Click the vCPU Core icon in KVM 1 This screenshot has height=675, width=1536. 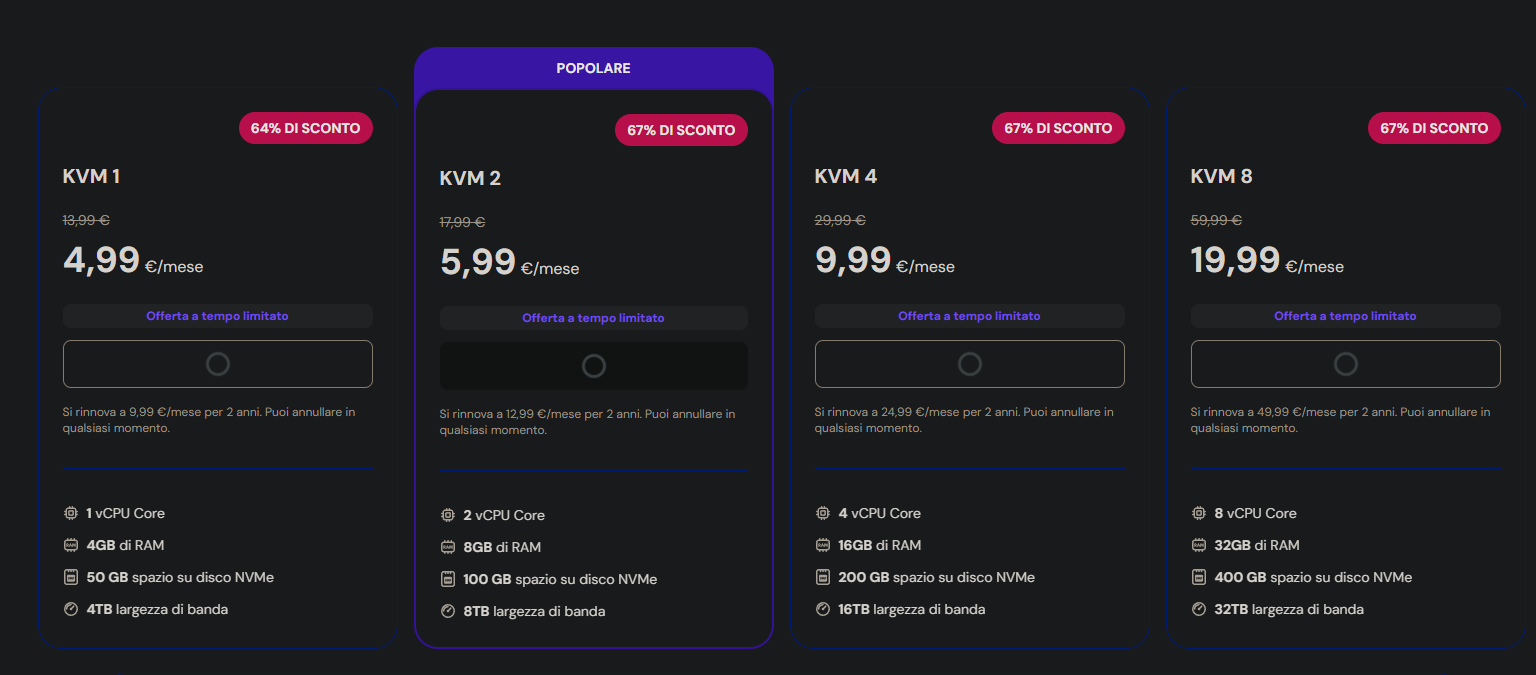(71, 513)
